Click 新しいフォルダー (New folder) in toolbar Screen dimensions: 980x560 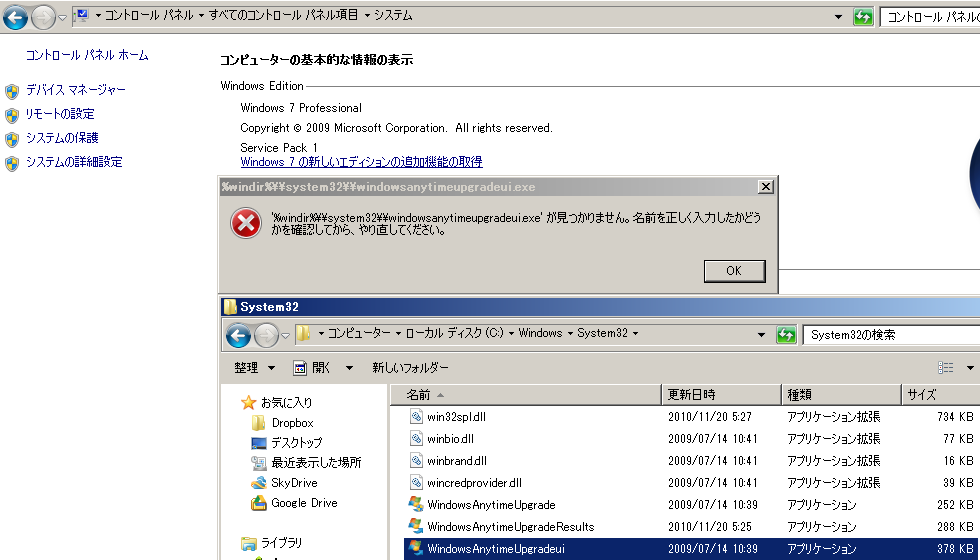click(410, 368)
